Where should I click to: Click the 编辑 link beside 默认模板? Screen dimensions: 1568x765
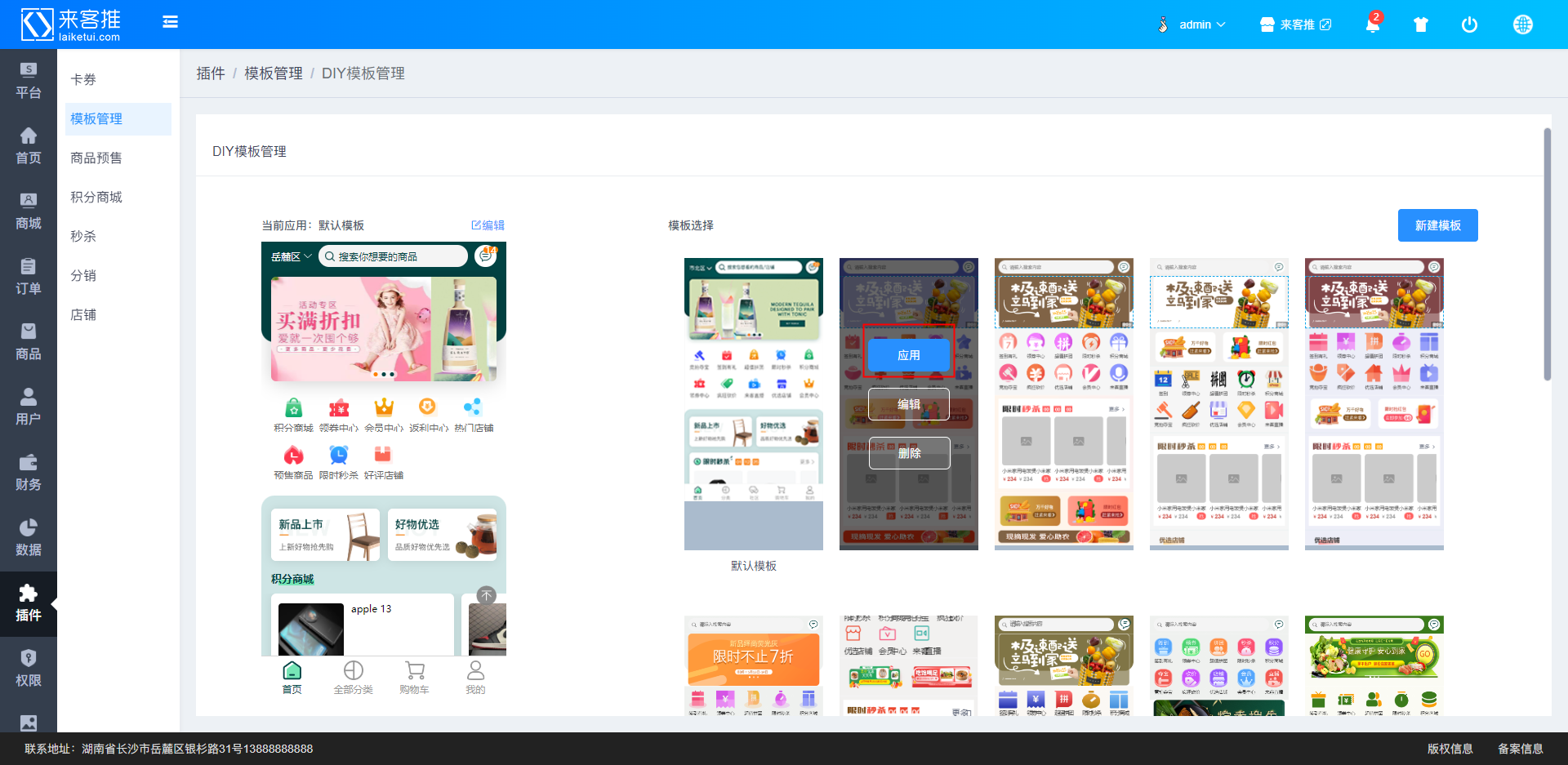[488, 225]
